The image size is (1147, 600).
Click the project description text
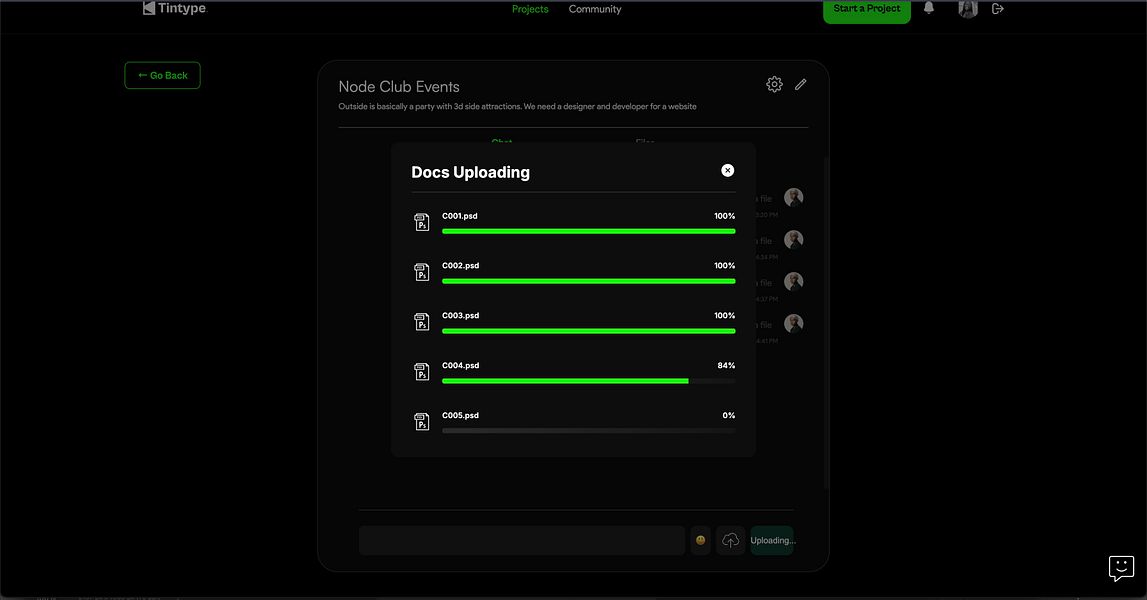(x=517, y=107)
